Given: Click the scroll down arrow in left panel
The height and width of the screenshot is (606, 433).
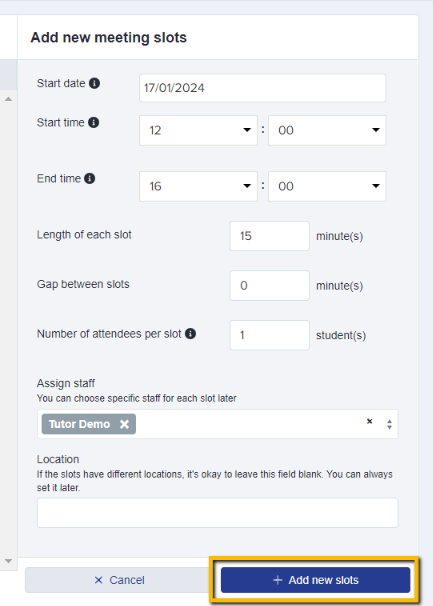Looking at the screenshot, I should pyautogui.click(x=9, y=561).
